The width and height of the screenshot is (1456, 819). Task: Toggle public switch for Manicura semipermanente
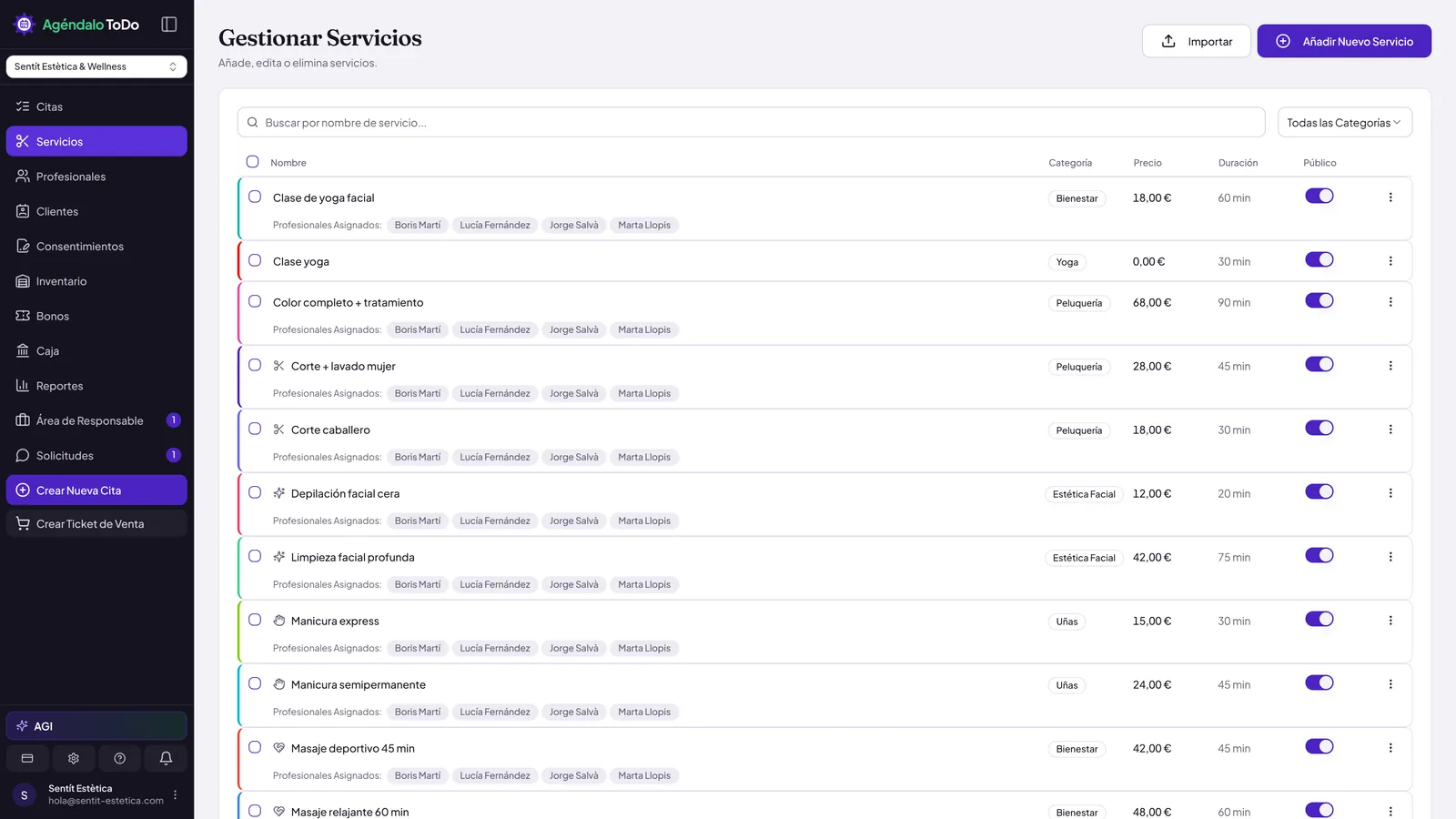pos(1319,683)
